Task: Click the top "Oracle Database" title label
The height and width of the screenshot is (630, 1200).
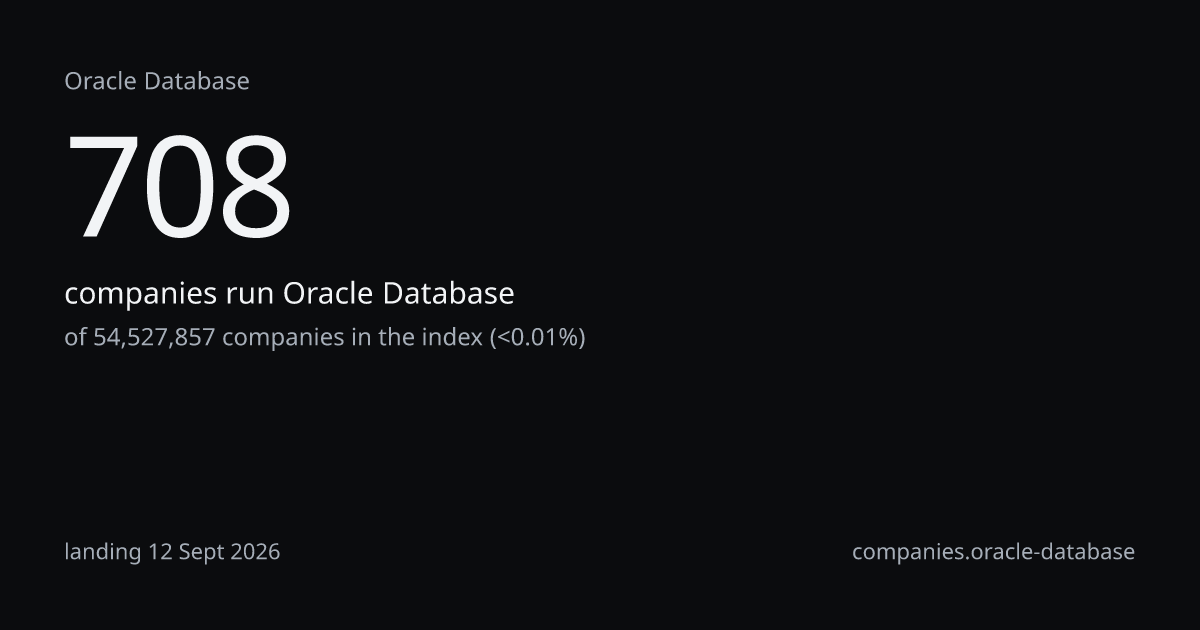Action: tap(157, 81)
